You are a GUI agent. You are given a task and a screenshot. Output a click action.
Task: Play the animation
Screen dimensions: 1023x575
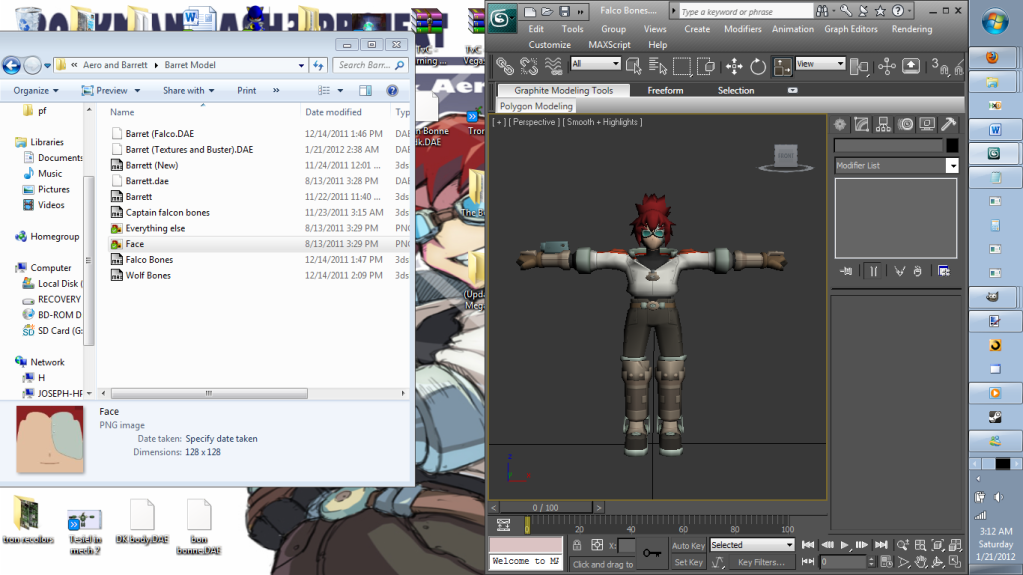coord(844,545)
